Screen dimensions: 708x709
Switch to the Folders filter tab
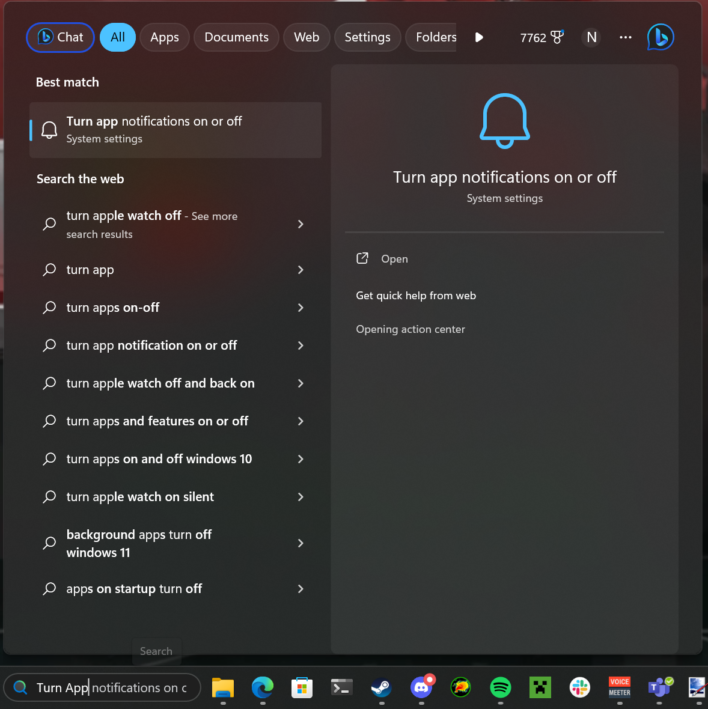pos(432,37)
